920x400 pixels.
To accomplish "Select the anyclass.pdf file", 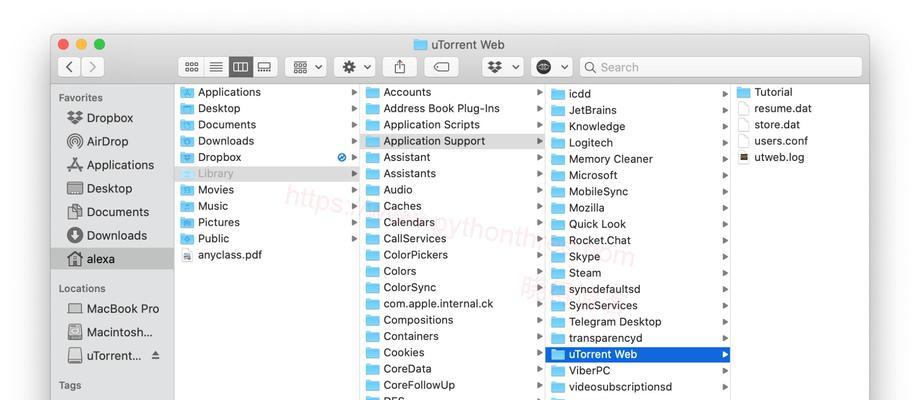I will pos(268,255).
